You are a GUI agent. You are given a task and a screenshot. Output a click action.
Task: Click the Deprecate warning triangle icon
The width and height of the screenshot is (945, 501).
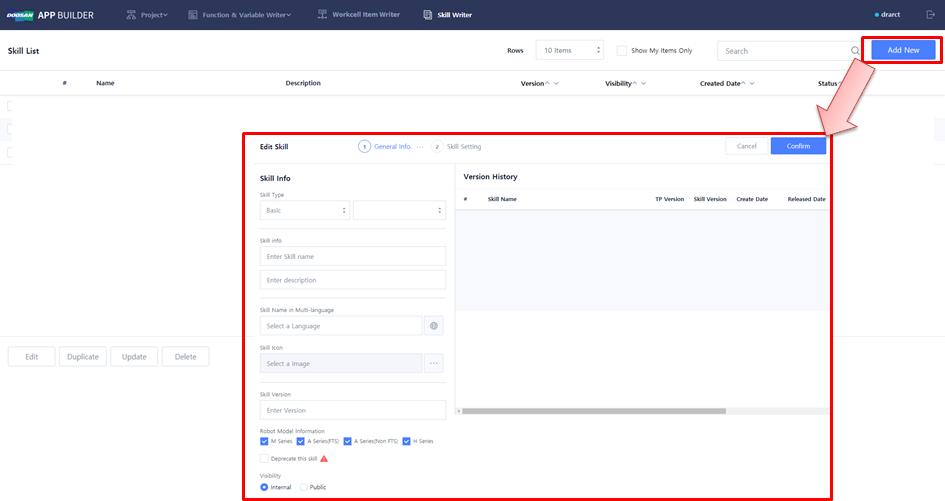coord(324,458)
